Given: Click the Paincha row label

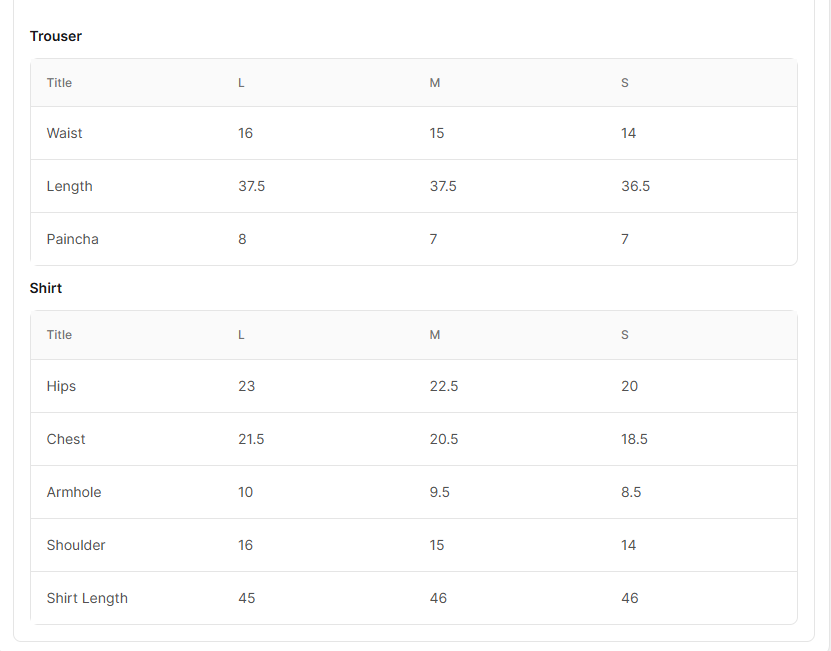Looking at the screenshot, I should click(x=73, y=239).
